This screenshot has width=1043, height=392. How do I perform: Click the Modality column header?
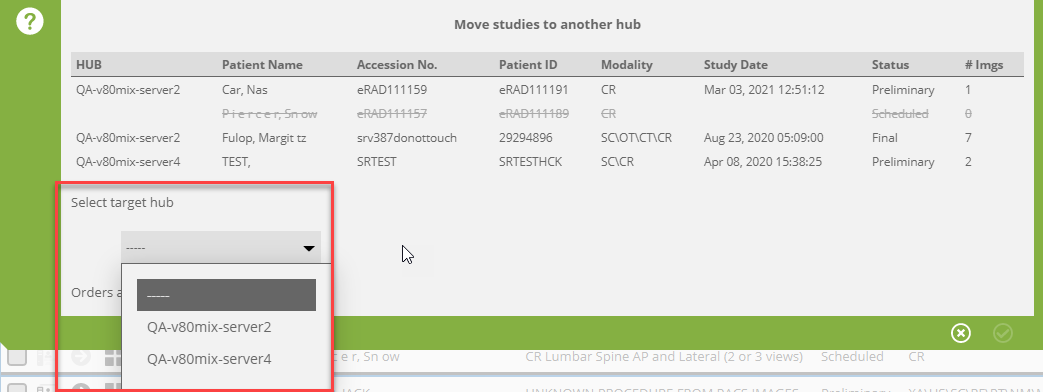(x=627, y=65)
